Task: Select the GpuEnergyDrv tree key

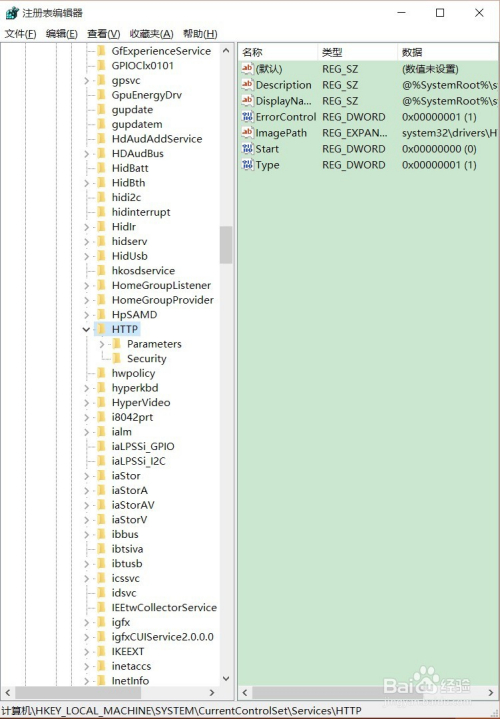Action: pyautogui.click(x=147, y=95)
